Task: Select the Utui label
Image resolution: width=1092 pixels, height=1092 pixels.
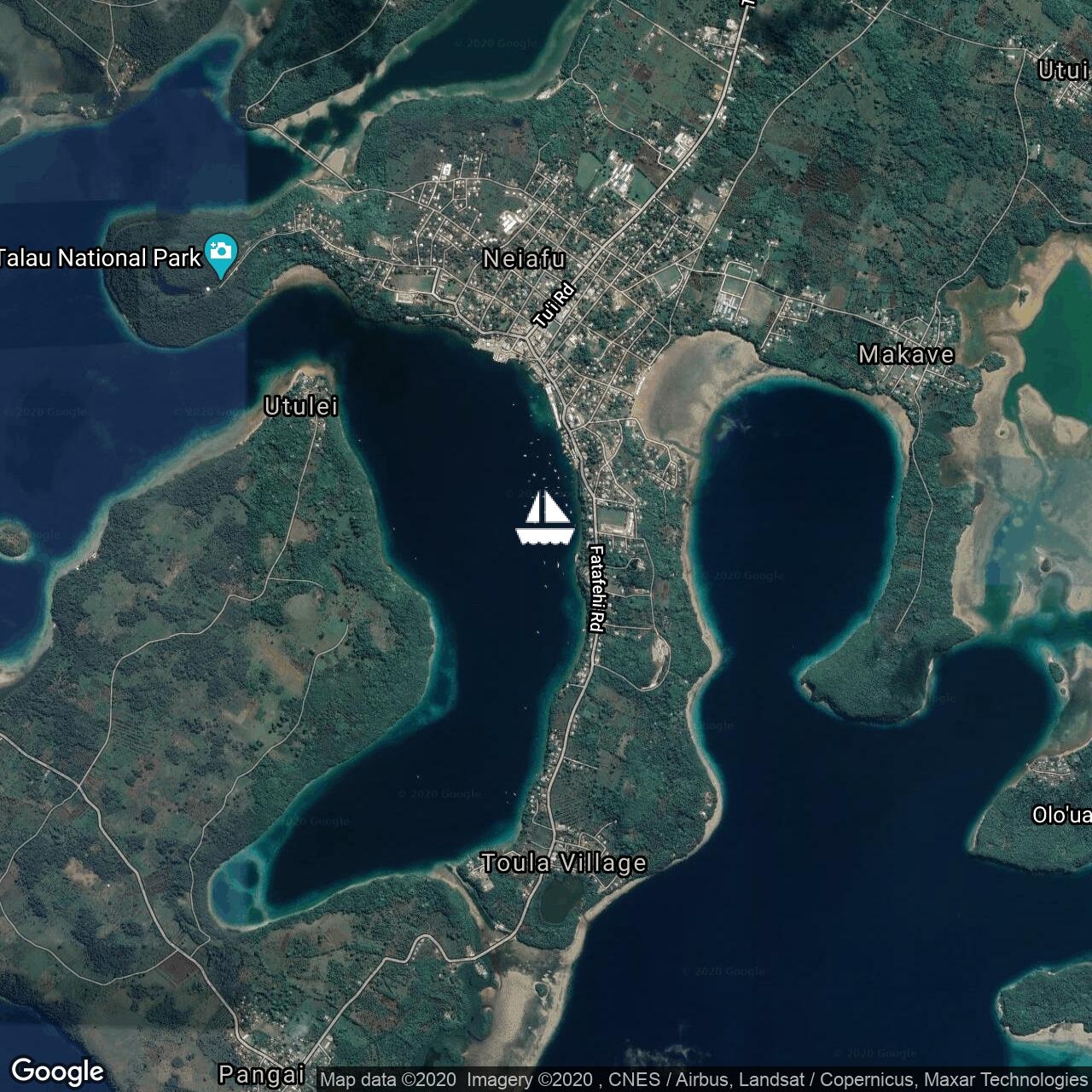Action: tap(1062, 70)
